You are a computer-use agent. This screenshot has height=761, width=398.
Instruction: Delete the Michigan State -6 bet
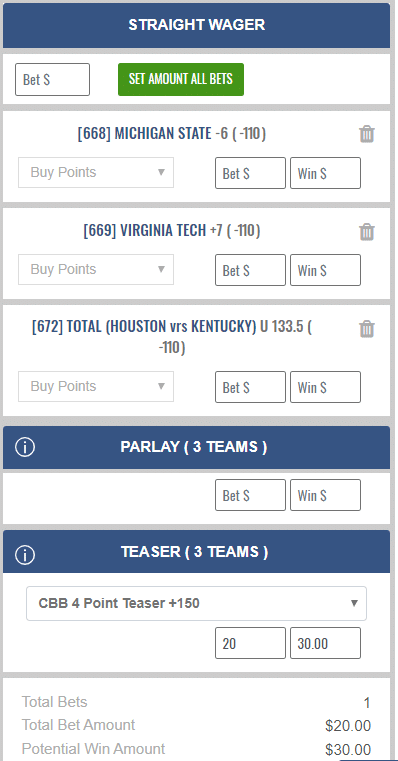pyautogui.click(x=367, y=134)
